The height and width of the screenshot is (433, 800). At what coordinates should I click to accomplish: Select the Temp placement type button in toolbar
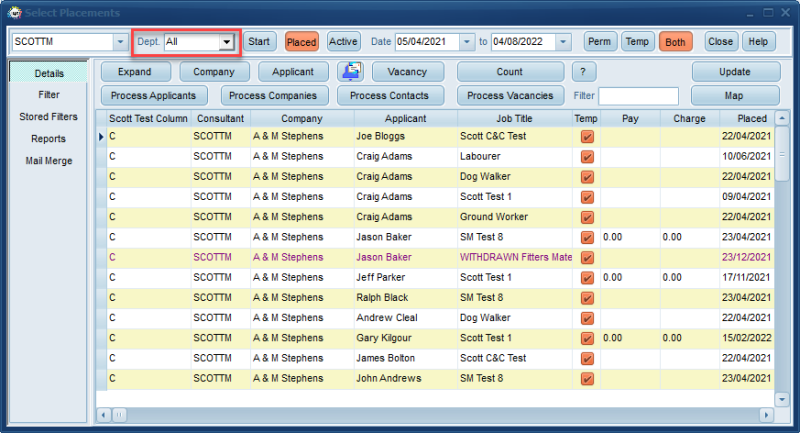tap(637, 42)
